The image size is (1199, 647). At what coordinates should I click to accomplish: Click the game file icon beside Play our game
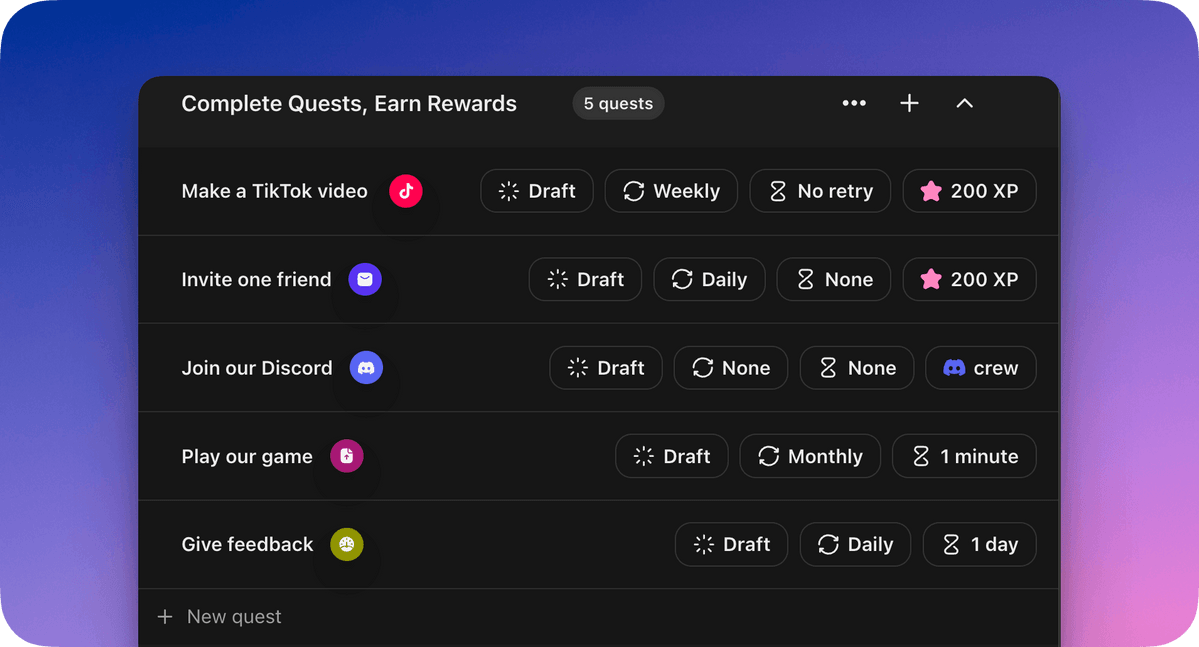pyautogui.click(x=347, y=456)
